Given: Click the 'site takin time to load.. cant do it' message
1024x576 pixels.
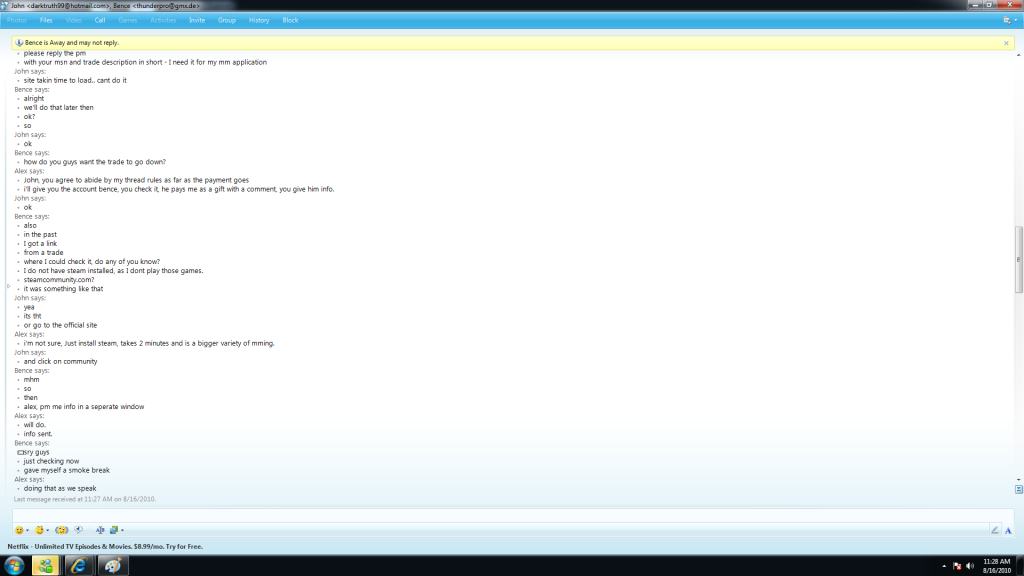Looking at the screenshot, I should pyautogui.click(x=75, y=80).
